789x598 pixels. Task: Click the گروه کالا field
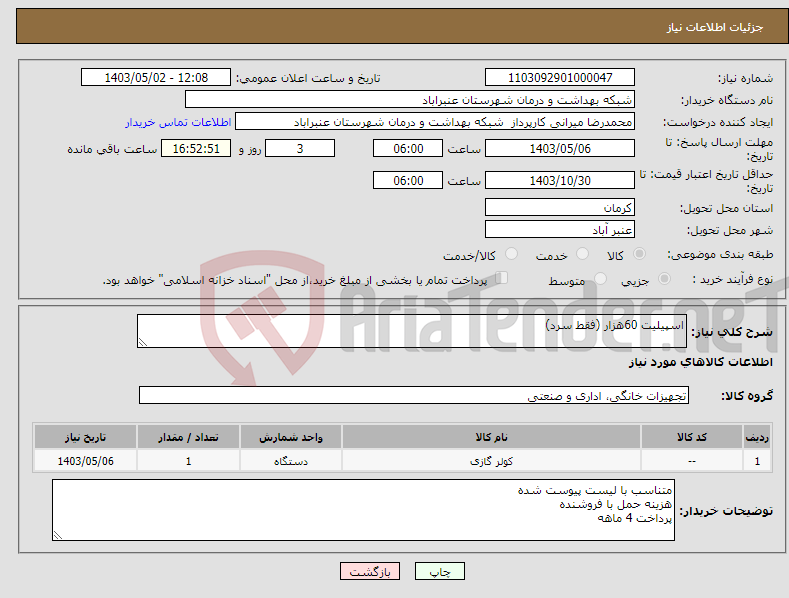pyautogui.click(x=414, y=396)
